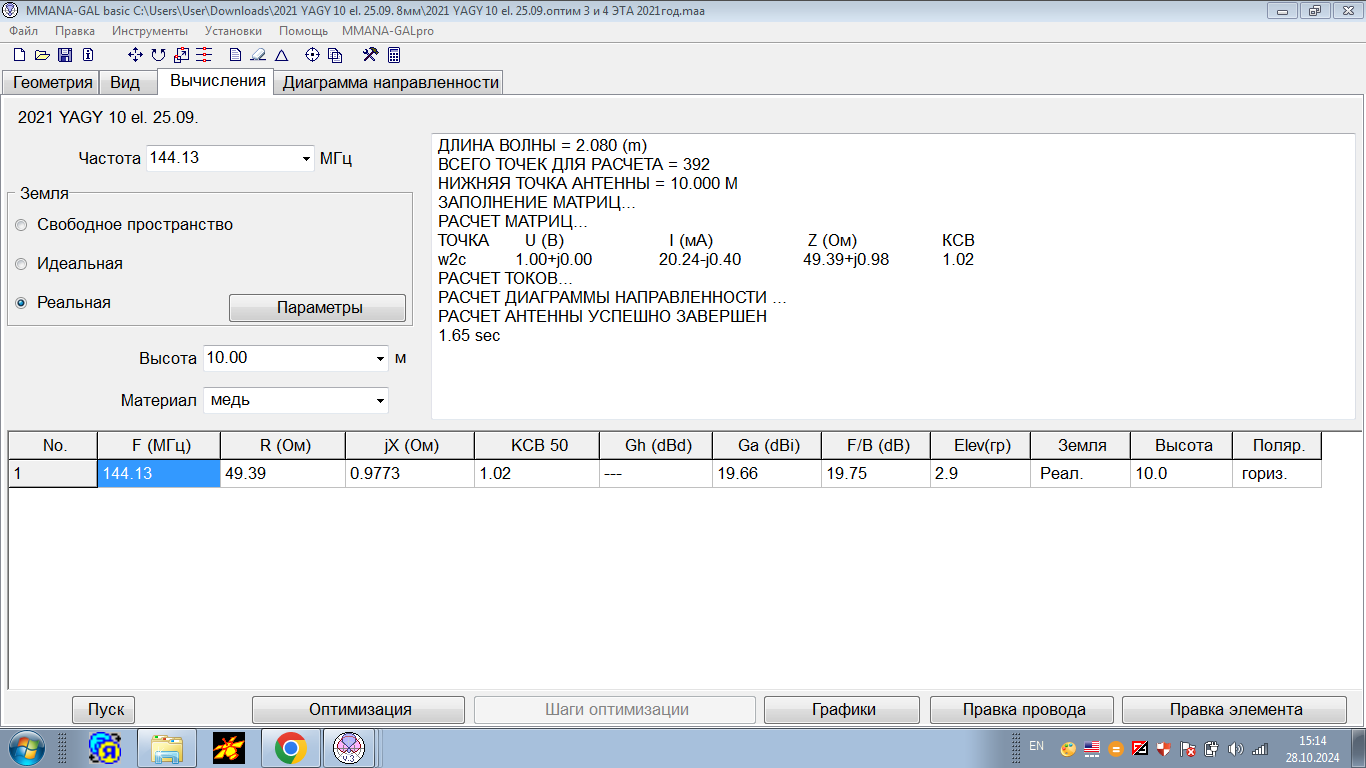This screenshot has height=768, width=1366.
Task: Switch to the Диаграмма направленности tab
Action: coord(390,82)
